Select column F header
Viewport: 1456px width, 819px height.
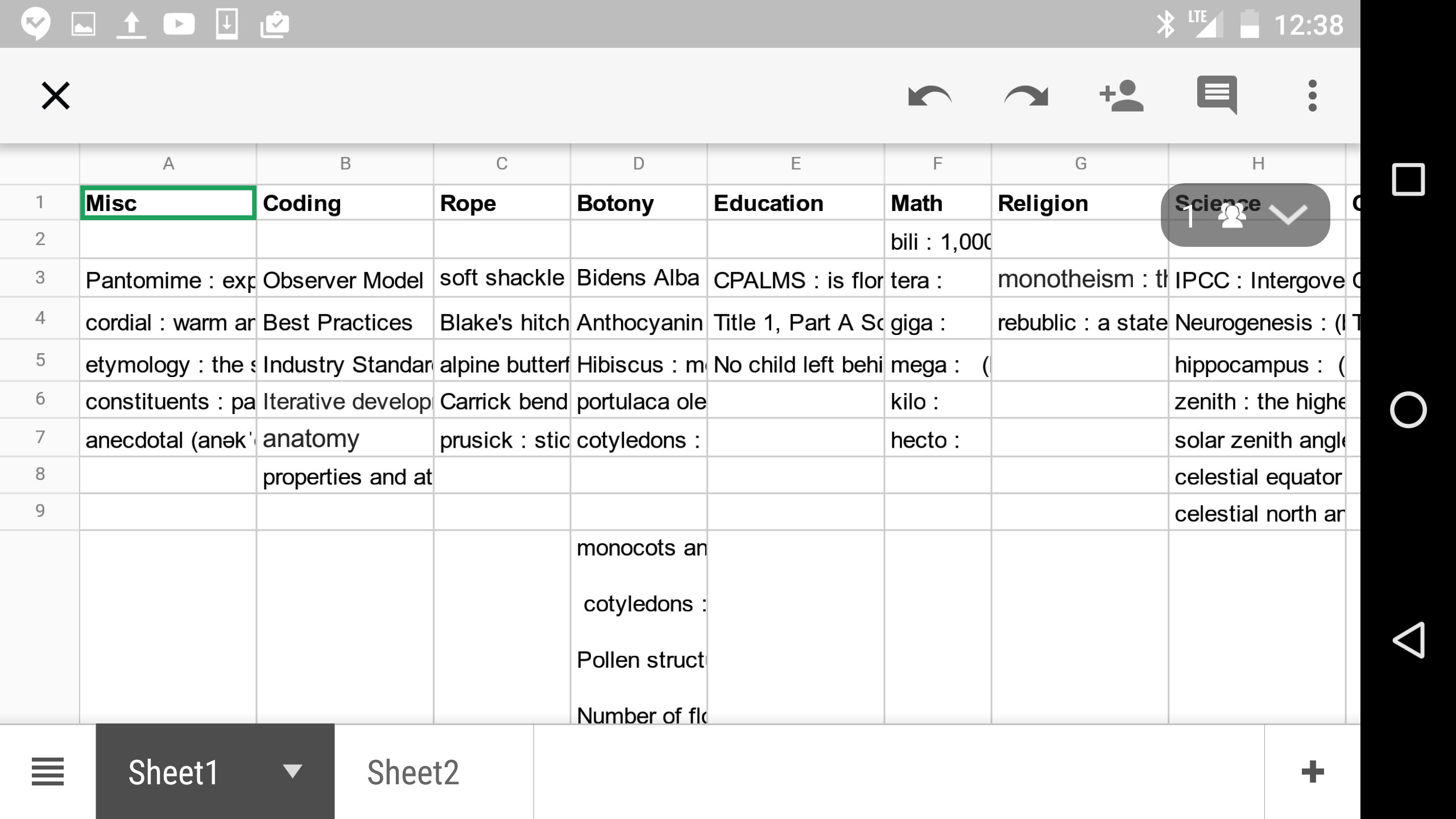[938, 164]
